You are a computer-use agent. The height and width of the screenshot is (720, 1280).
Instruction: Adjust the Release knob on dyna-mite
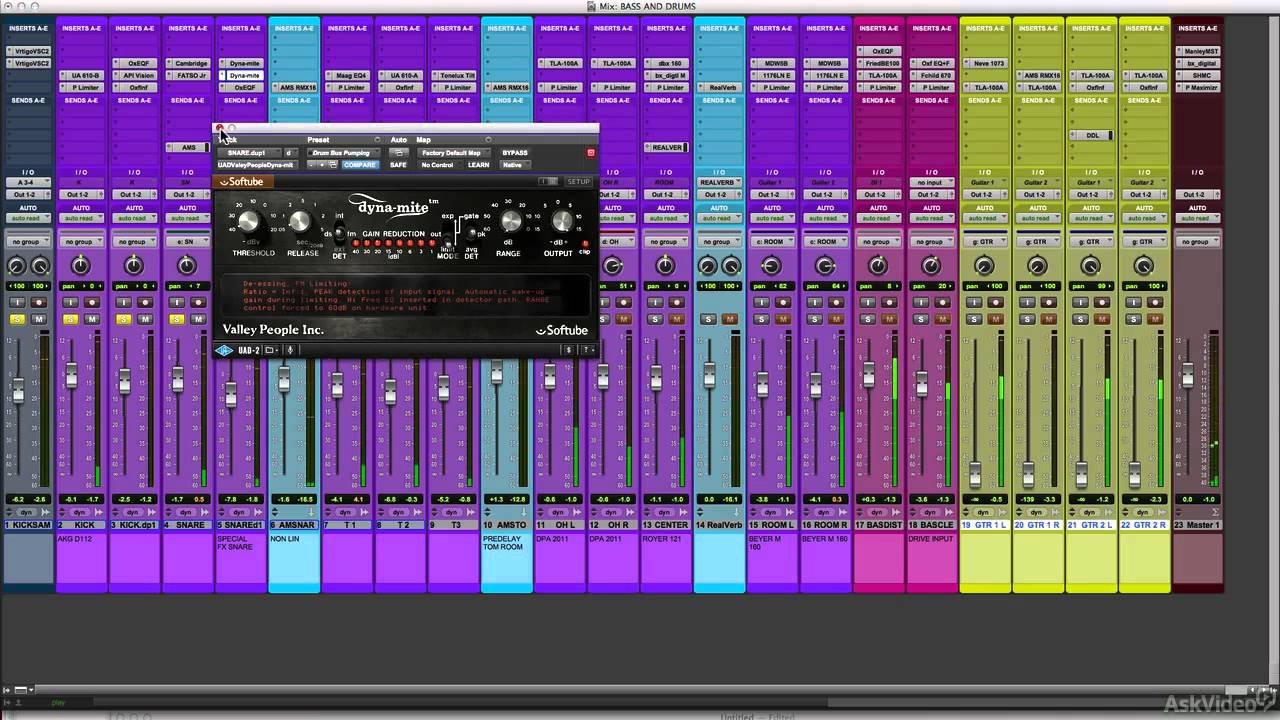click(x=299, y=222)
